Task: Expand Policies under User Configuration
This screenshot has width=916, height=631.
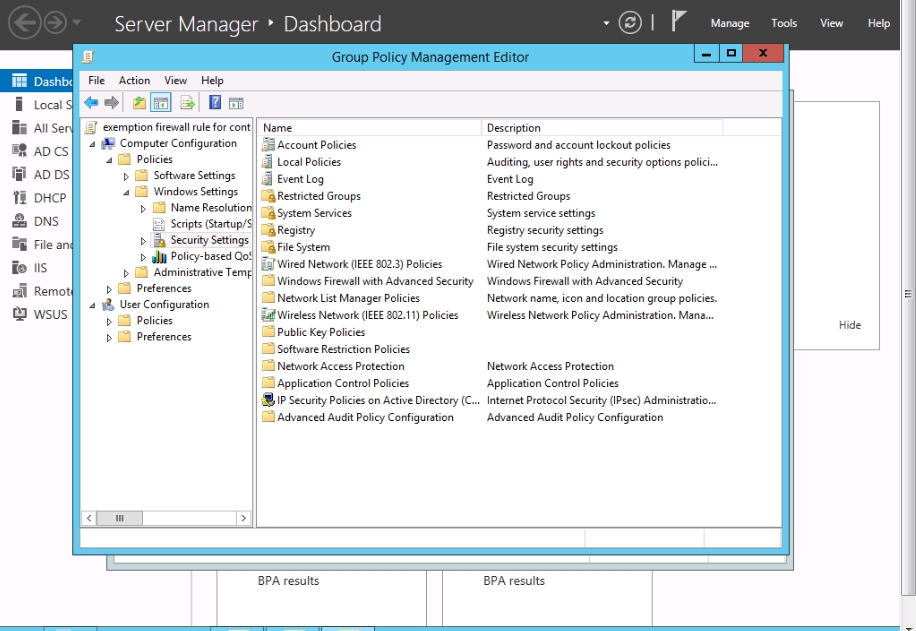Action: [x=109, y=321]
